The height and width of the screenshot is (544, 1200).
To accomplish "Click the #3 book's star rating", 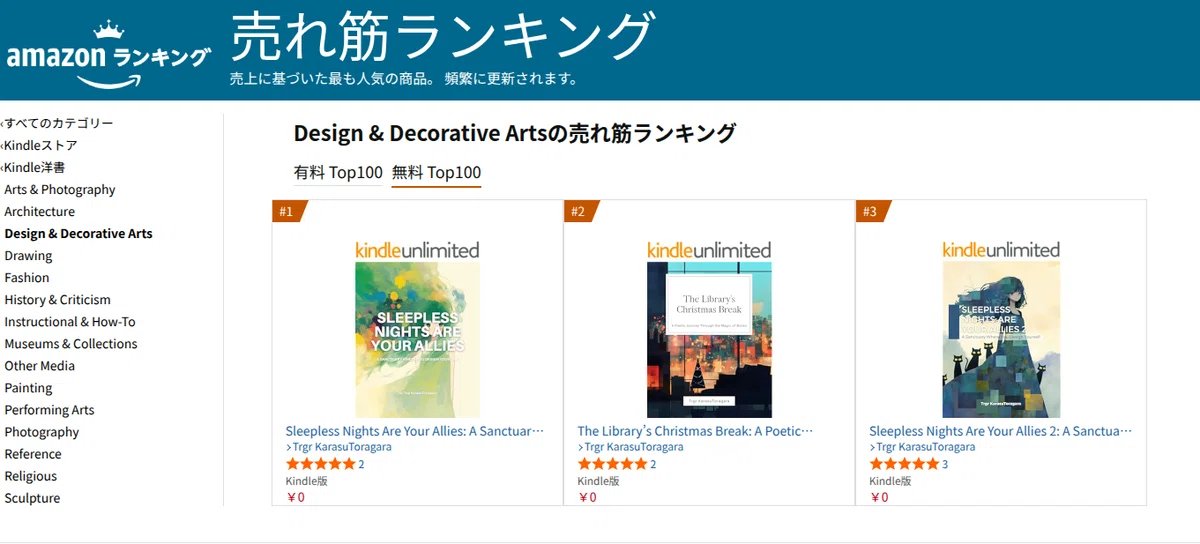I will pos(904,464).
